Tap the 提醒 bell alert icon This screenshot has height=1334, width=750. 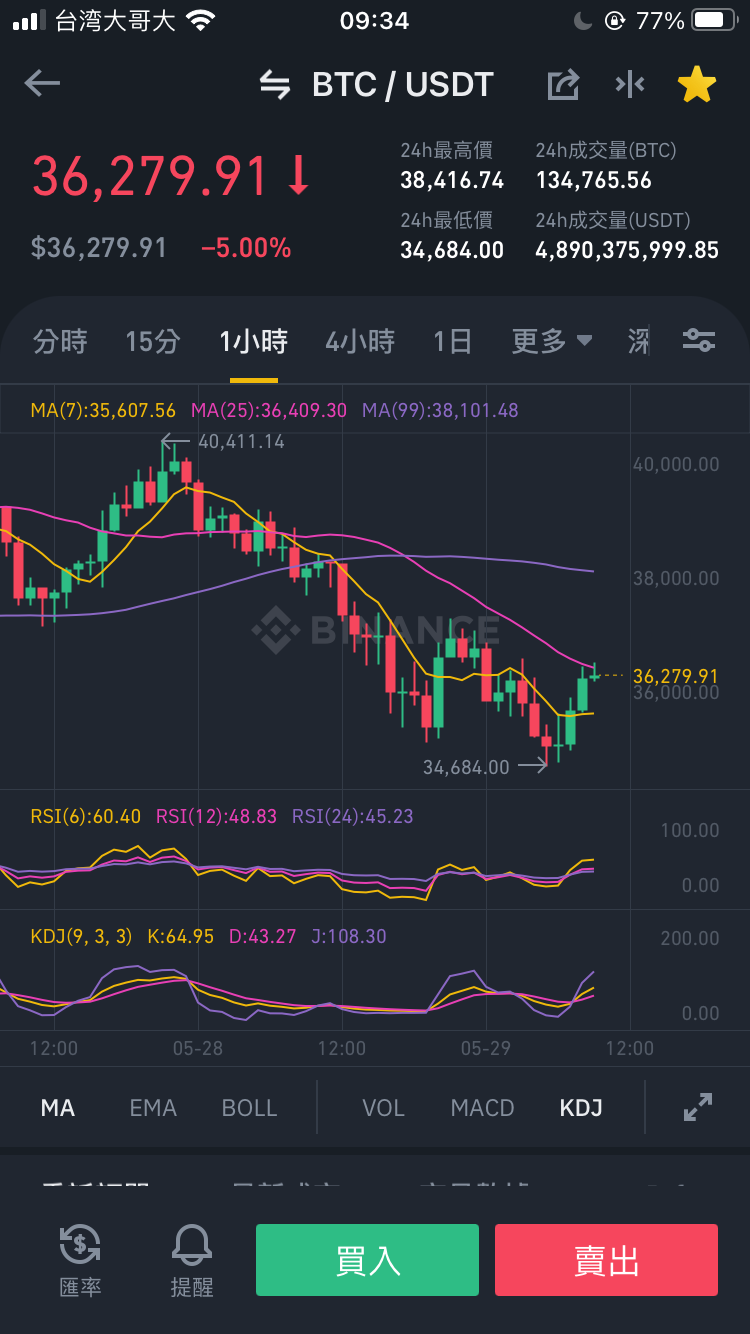192,1261
